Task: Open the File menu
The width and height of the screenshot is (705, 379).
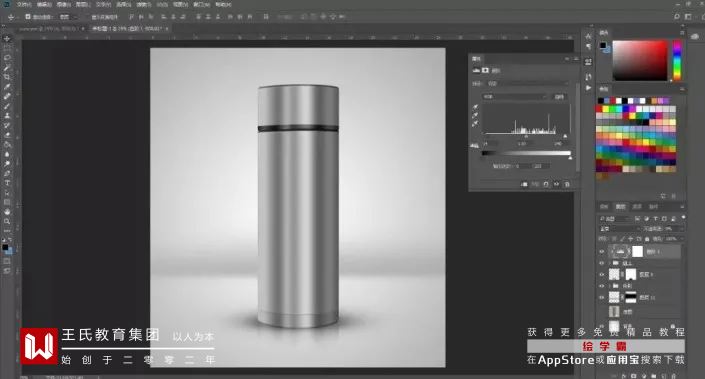Action: point(24,4)
